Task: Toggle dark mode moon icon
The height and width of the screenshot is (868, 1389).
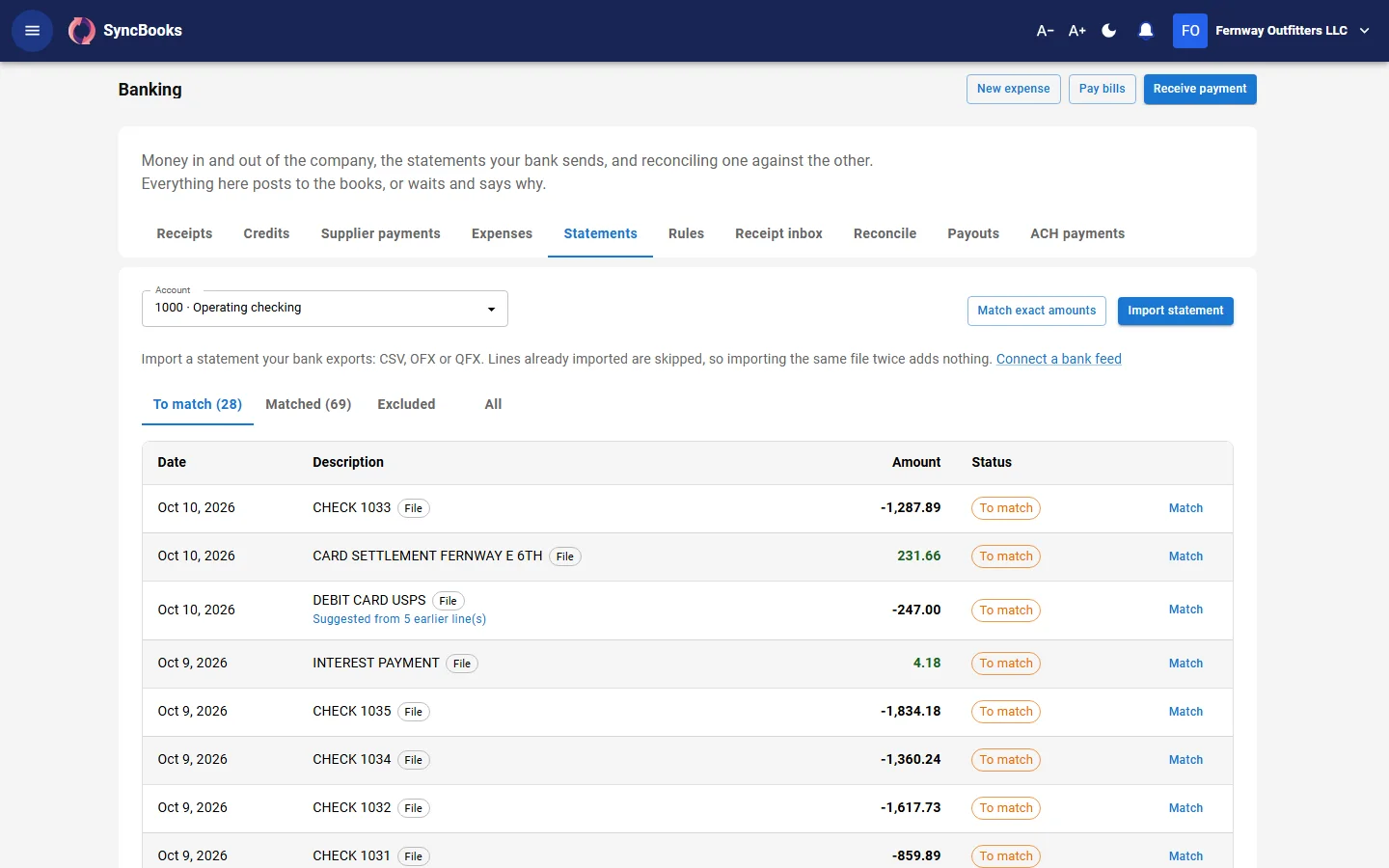Action: (x=1109, y=31)
